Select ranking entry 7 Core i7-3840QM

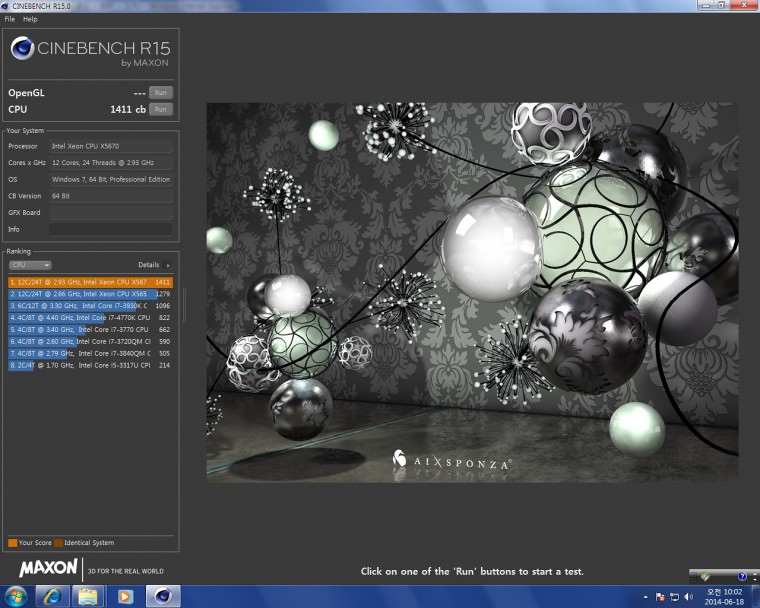[x=90, y=353]
